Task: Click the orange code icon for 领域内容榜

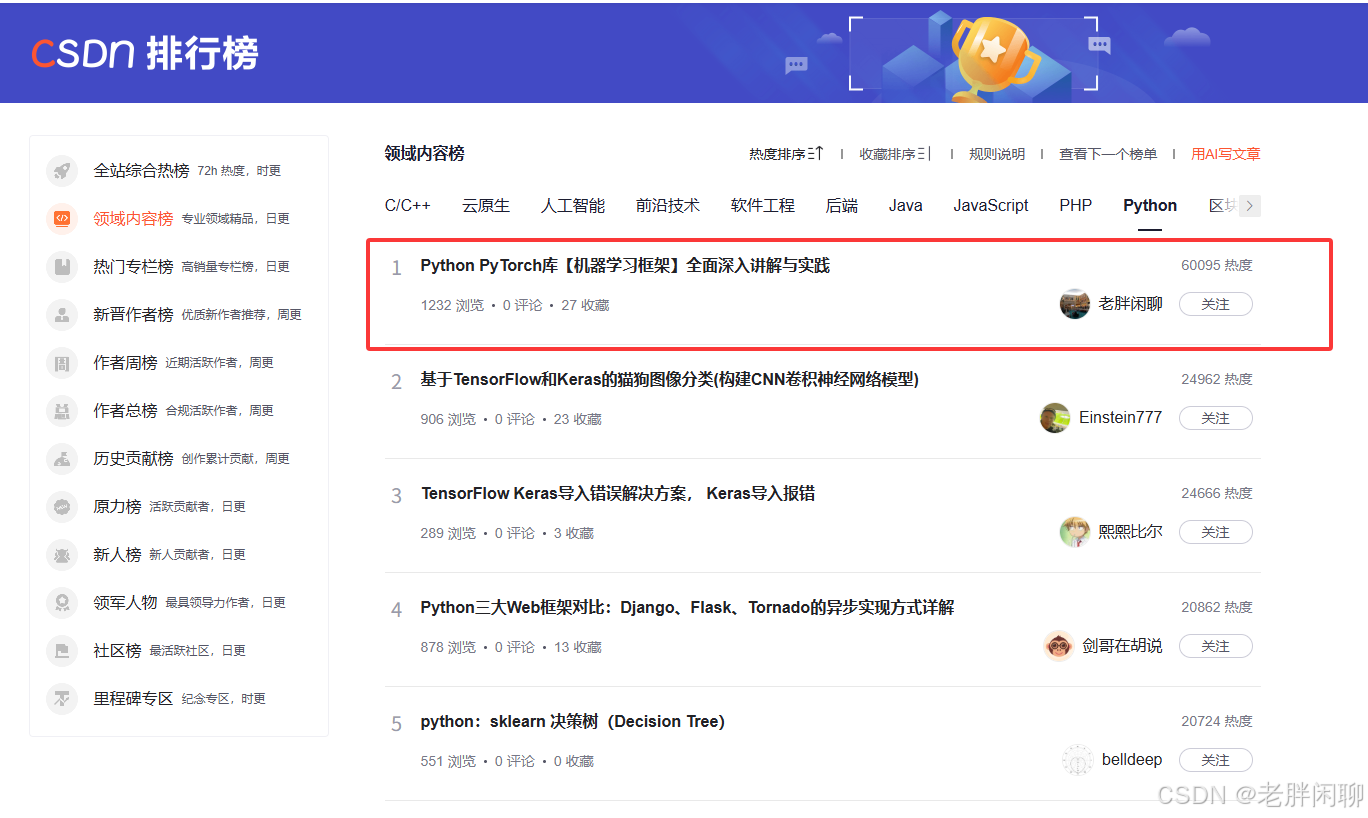Action: 62,219
